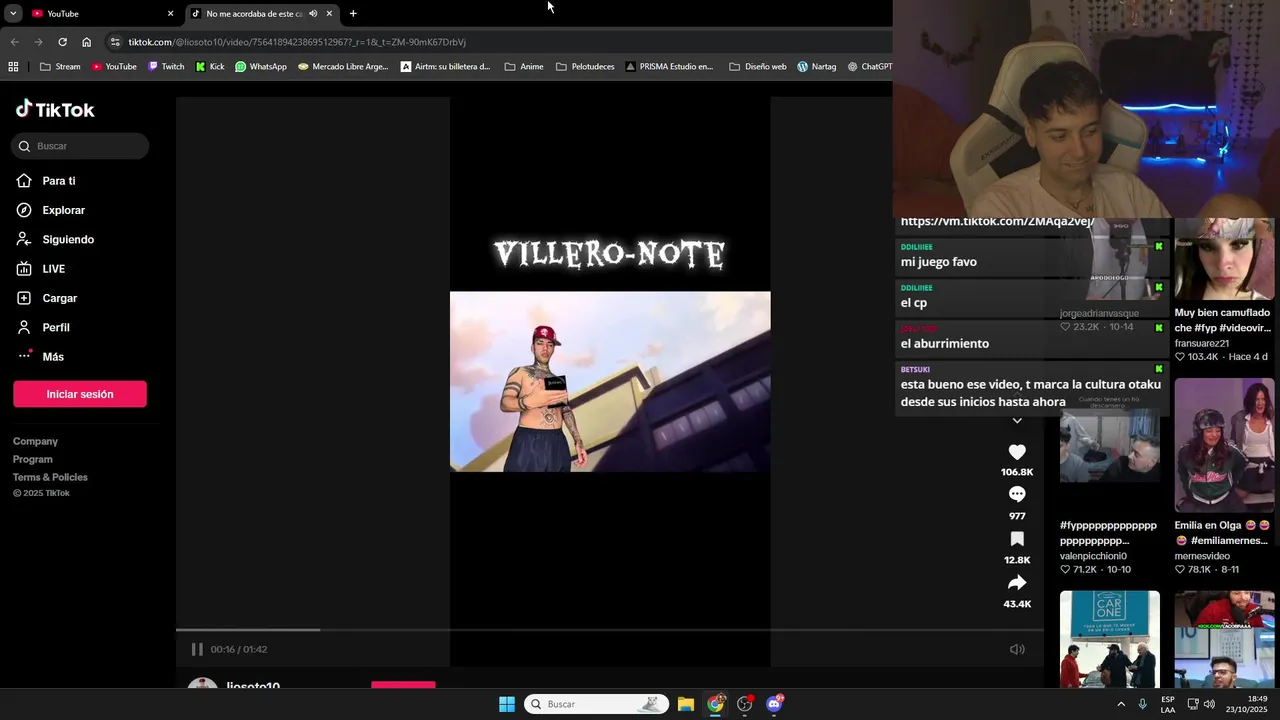Pause the TikTok video

[x=197, y=649]
